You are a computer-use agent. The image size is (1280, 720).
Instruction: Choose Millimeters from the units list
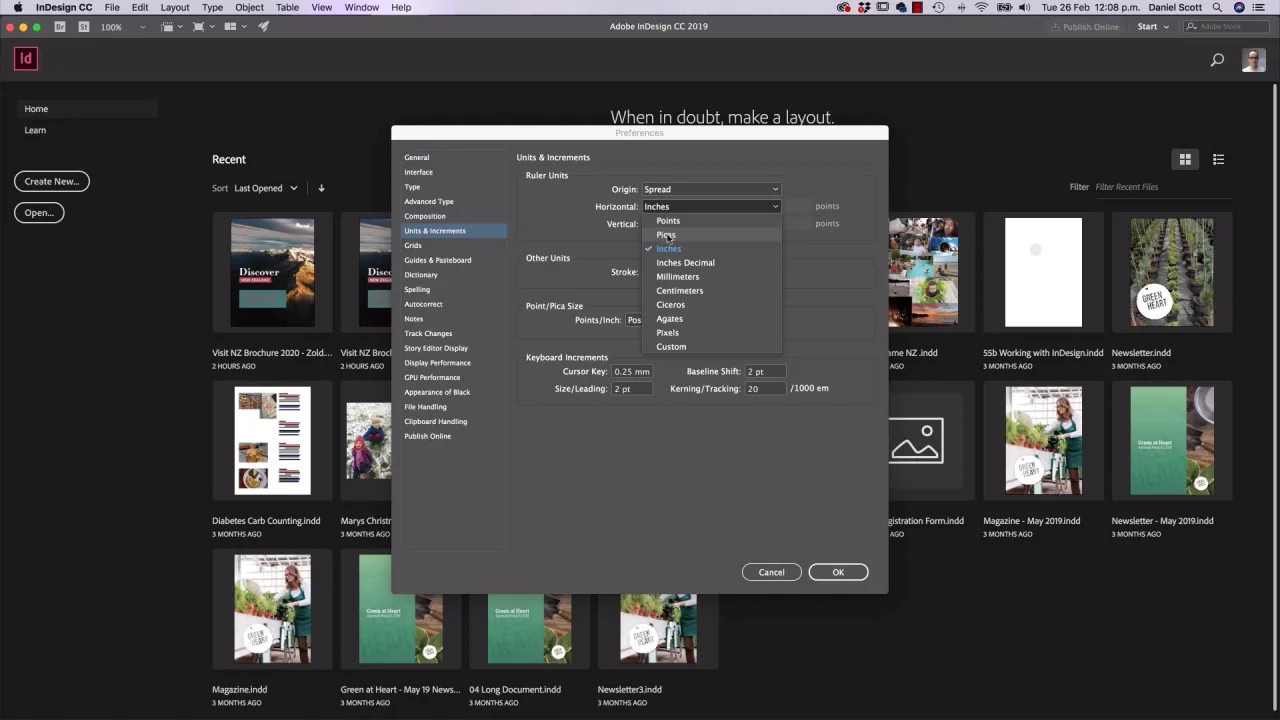[711, 277]
